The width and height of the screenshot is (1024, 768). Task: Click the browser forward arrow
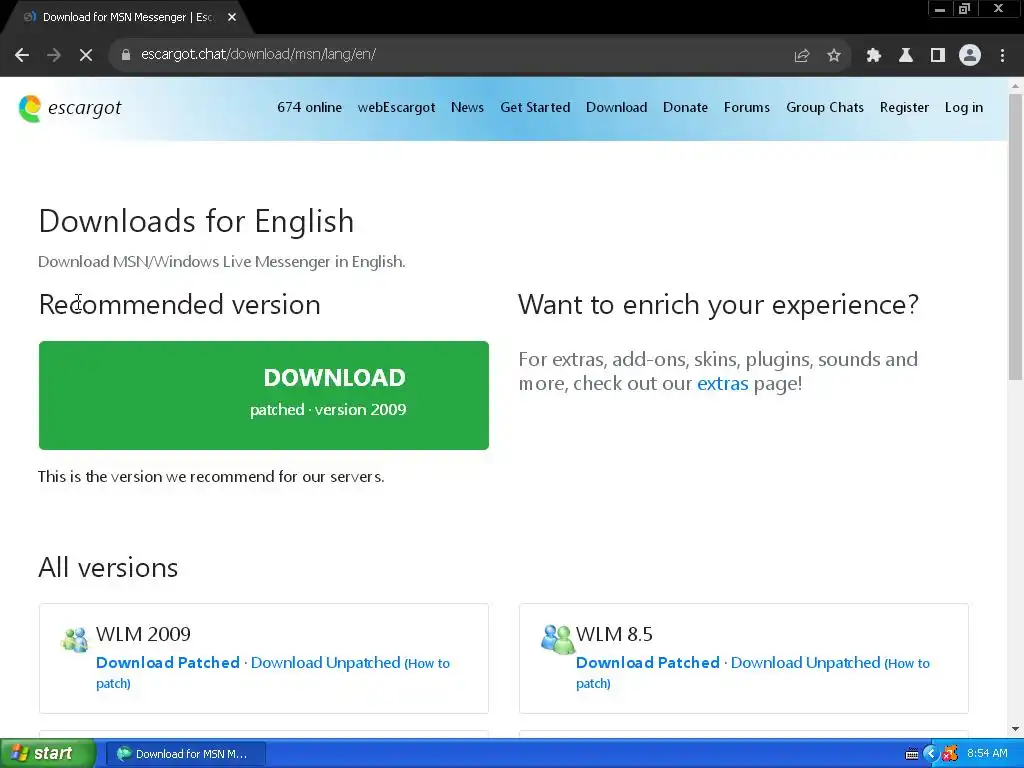tap(54, 55)
